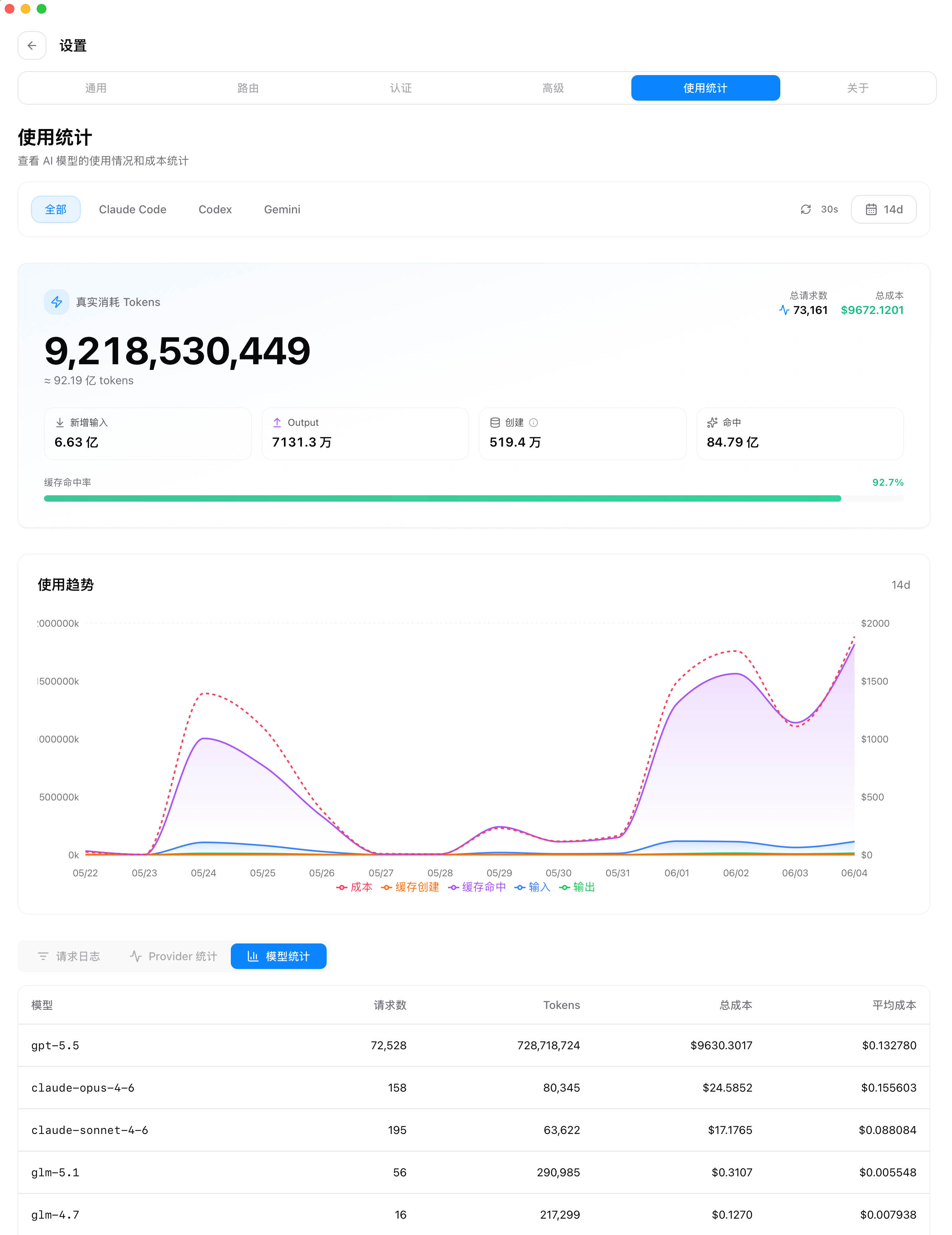The width and height of the screenshot is (952, 1235).
Task: Click the calendar icon in 14d button
Action: [871, 209]
